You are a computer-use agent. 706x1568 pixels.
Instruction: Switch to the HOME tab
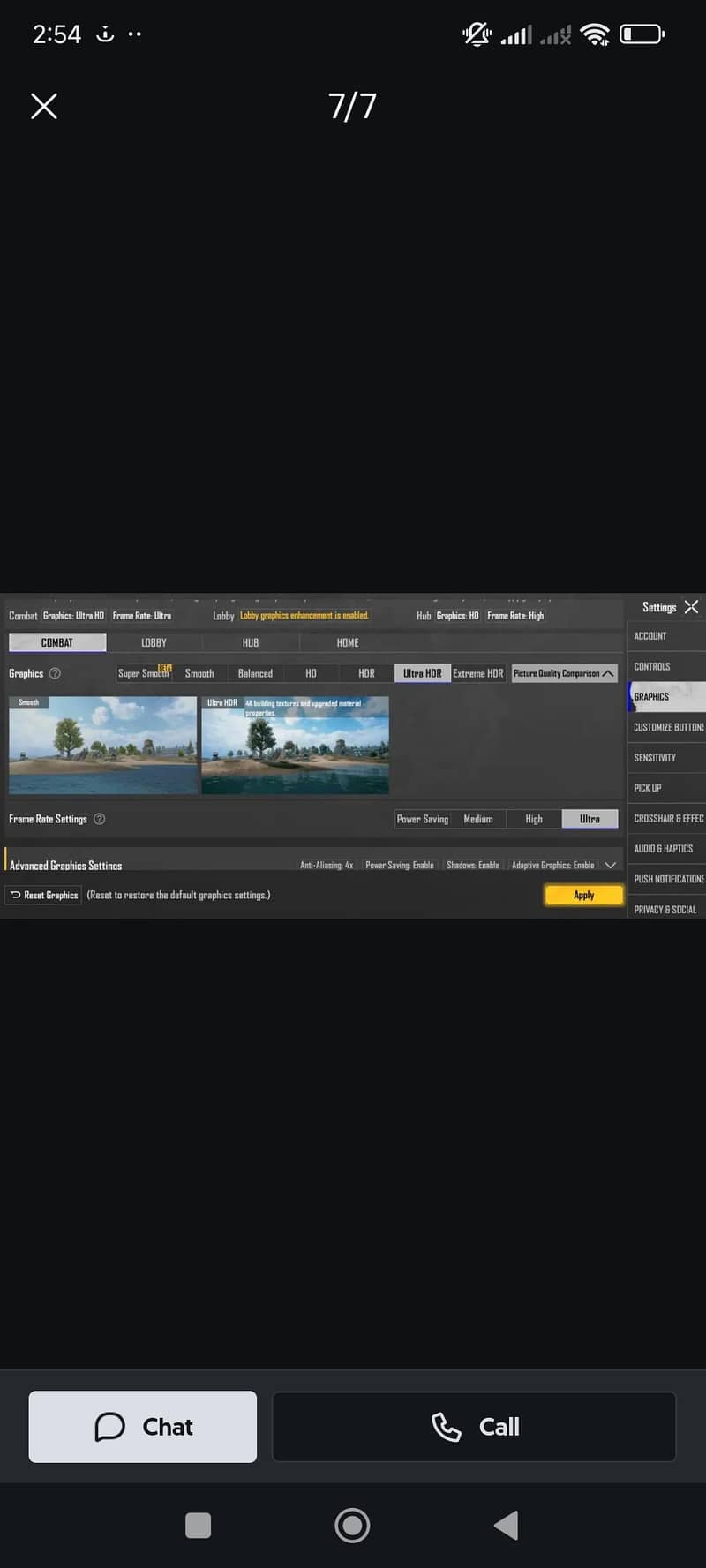pos(348,642)
